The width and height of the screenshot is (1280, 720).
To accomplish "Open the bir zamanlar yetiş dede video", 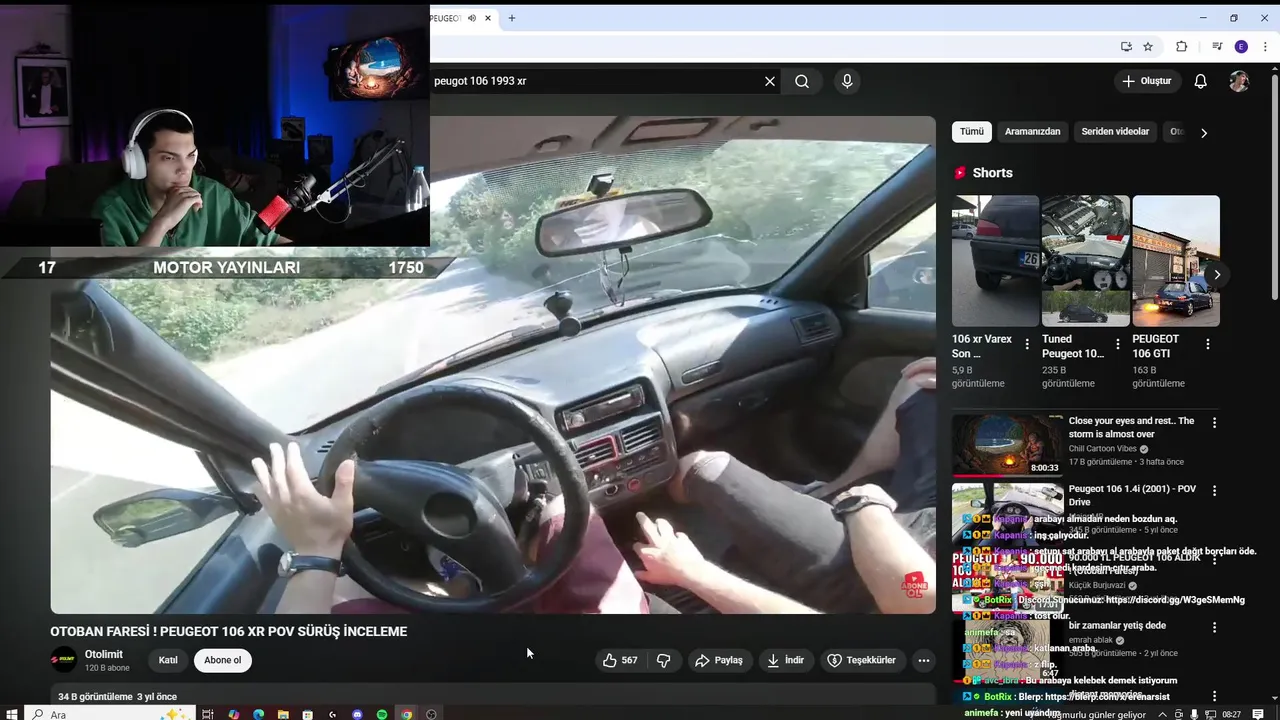I will coord(1117,626).
